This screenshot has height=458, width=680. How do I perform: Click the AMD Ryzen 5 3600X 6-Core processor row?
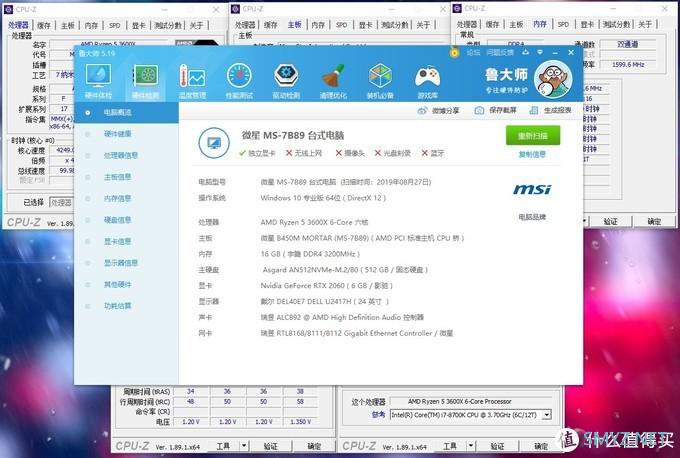coord(314,222)
